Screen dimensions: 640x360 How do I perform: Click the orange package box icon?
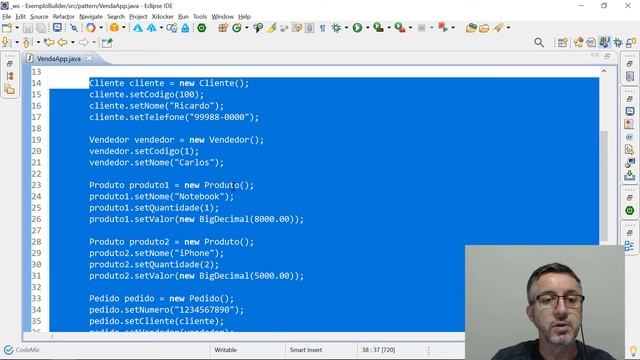pyautogui.click(x=114, y=28)
